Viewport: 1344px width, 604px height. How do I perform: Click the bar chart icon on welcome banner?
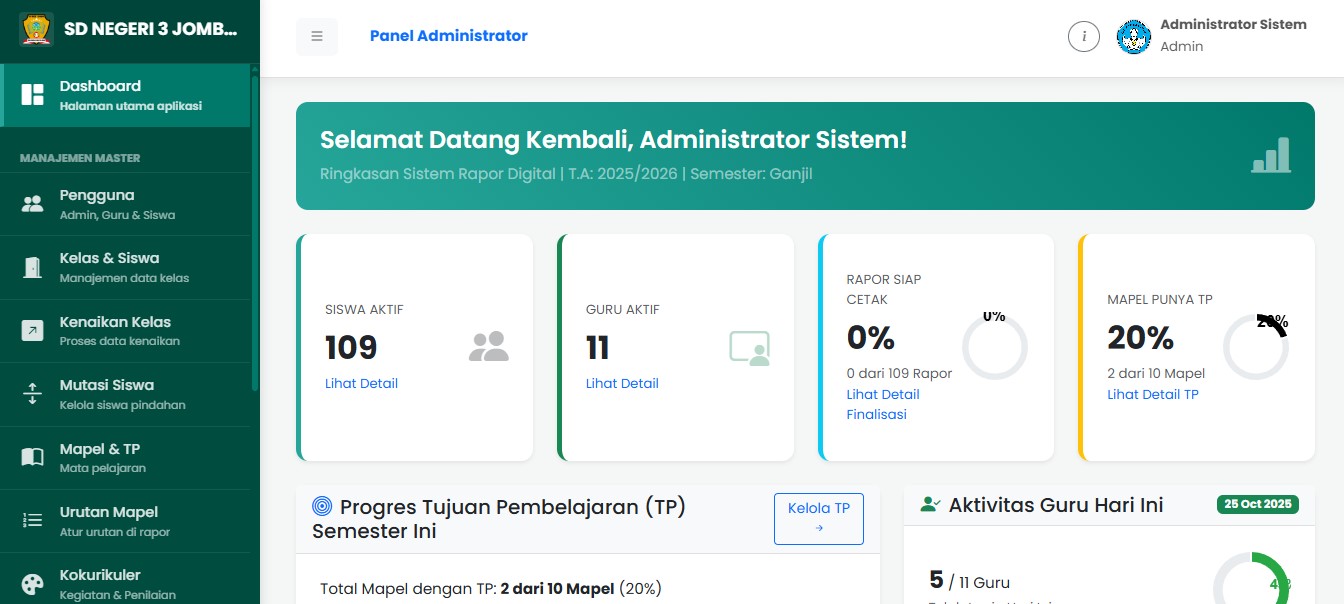[1270, 156]
